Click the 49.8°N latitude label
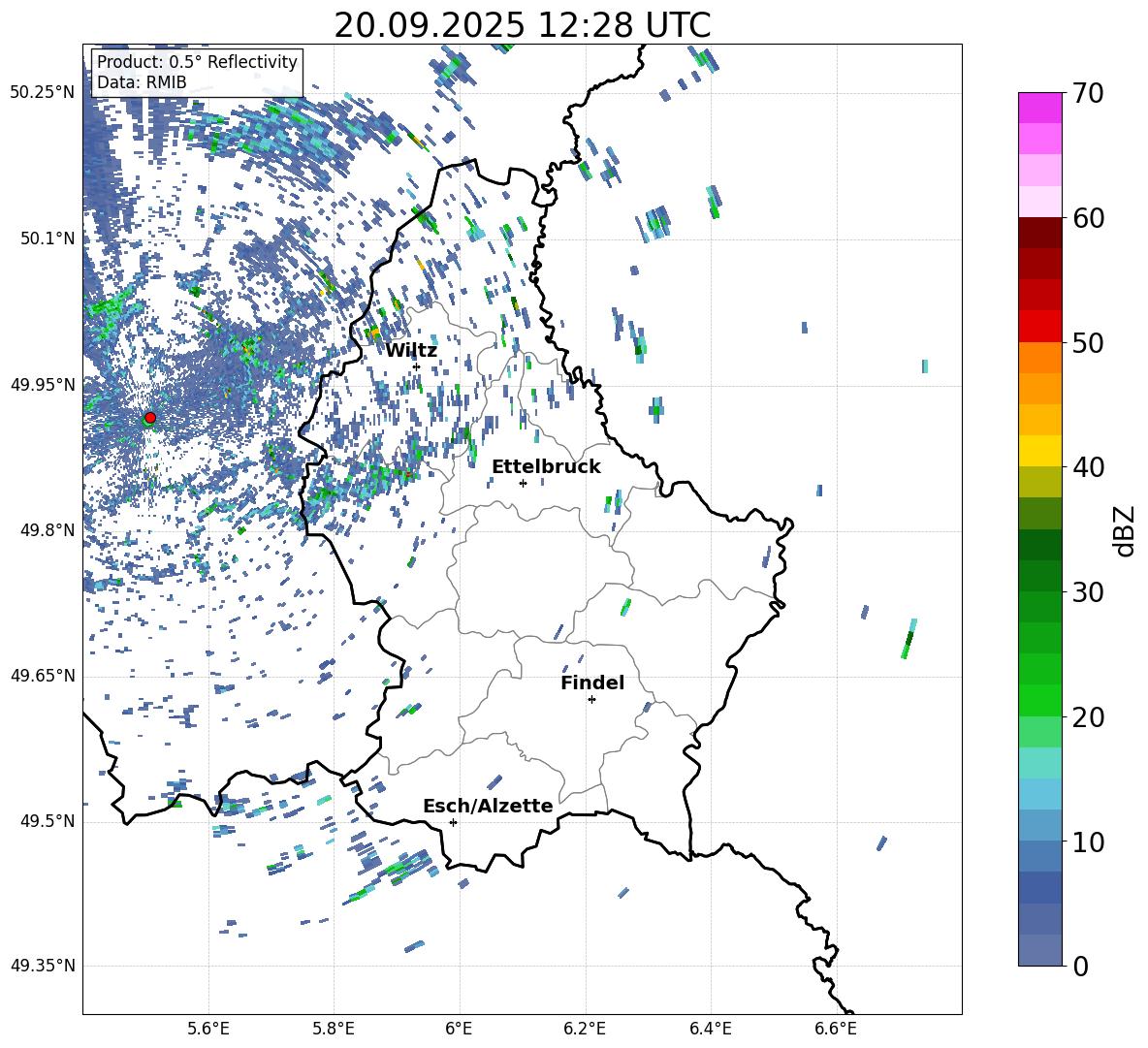The image size is (1148, 1048). coord(47,530)
